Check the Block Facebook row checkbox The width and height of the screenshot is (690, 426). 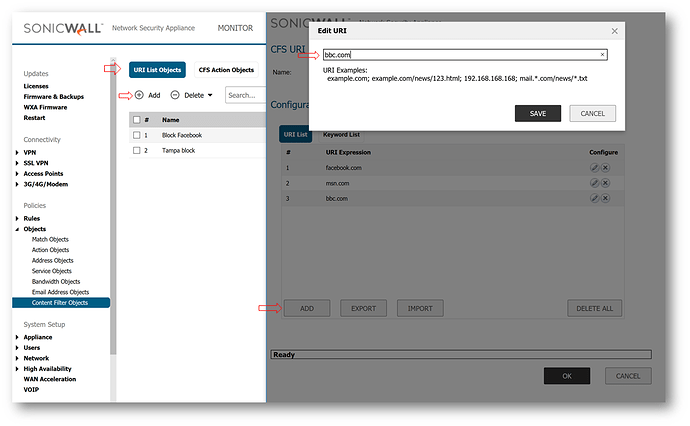point(136,135)
